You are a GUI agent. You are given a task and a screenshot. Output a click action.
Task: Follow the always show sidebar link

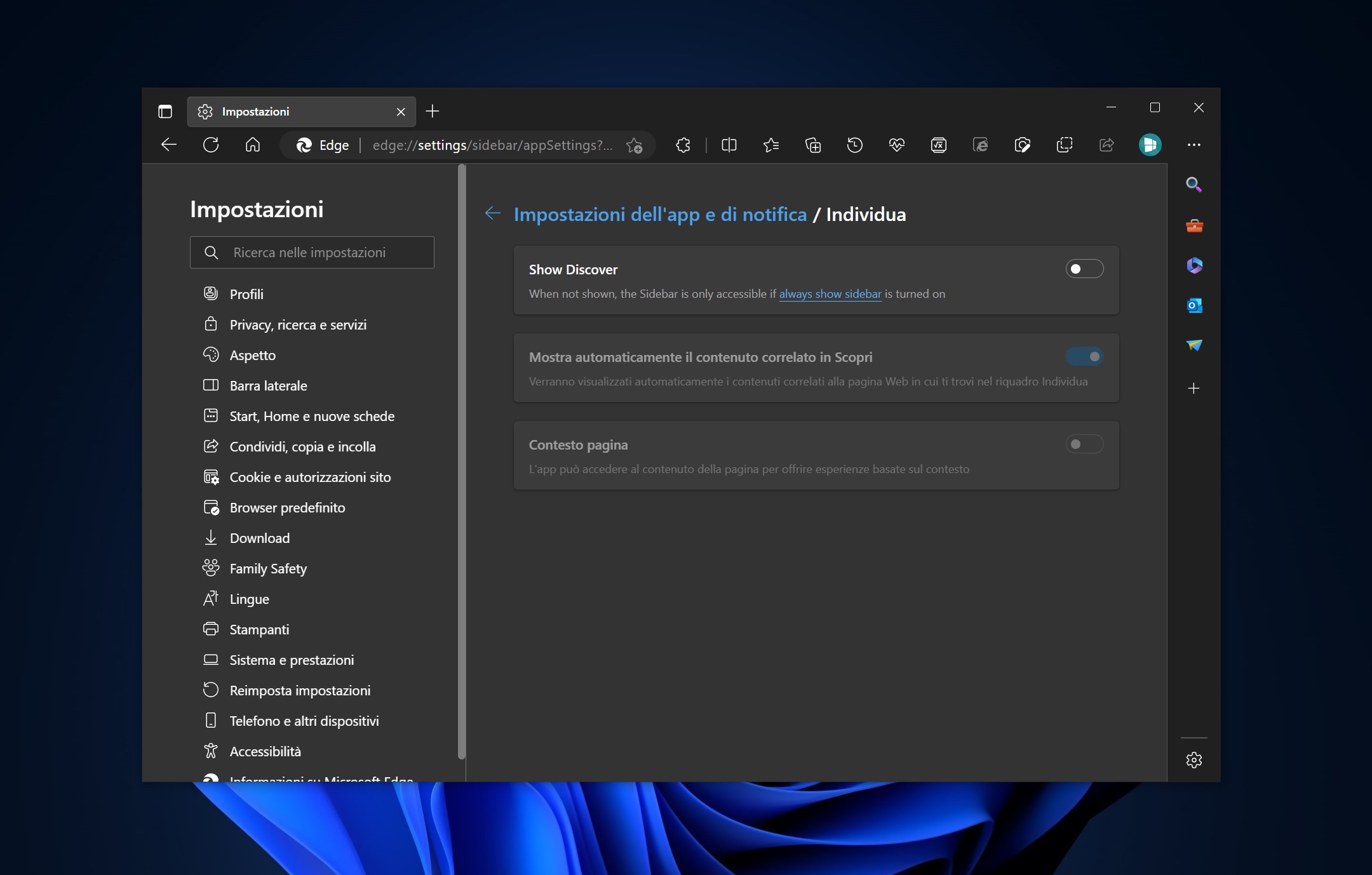pyautogui.click(x=830, y=294)
